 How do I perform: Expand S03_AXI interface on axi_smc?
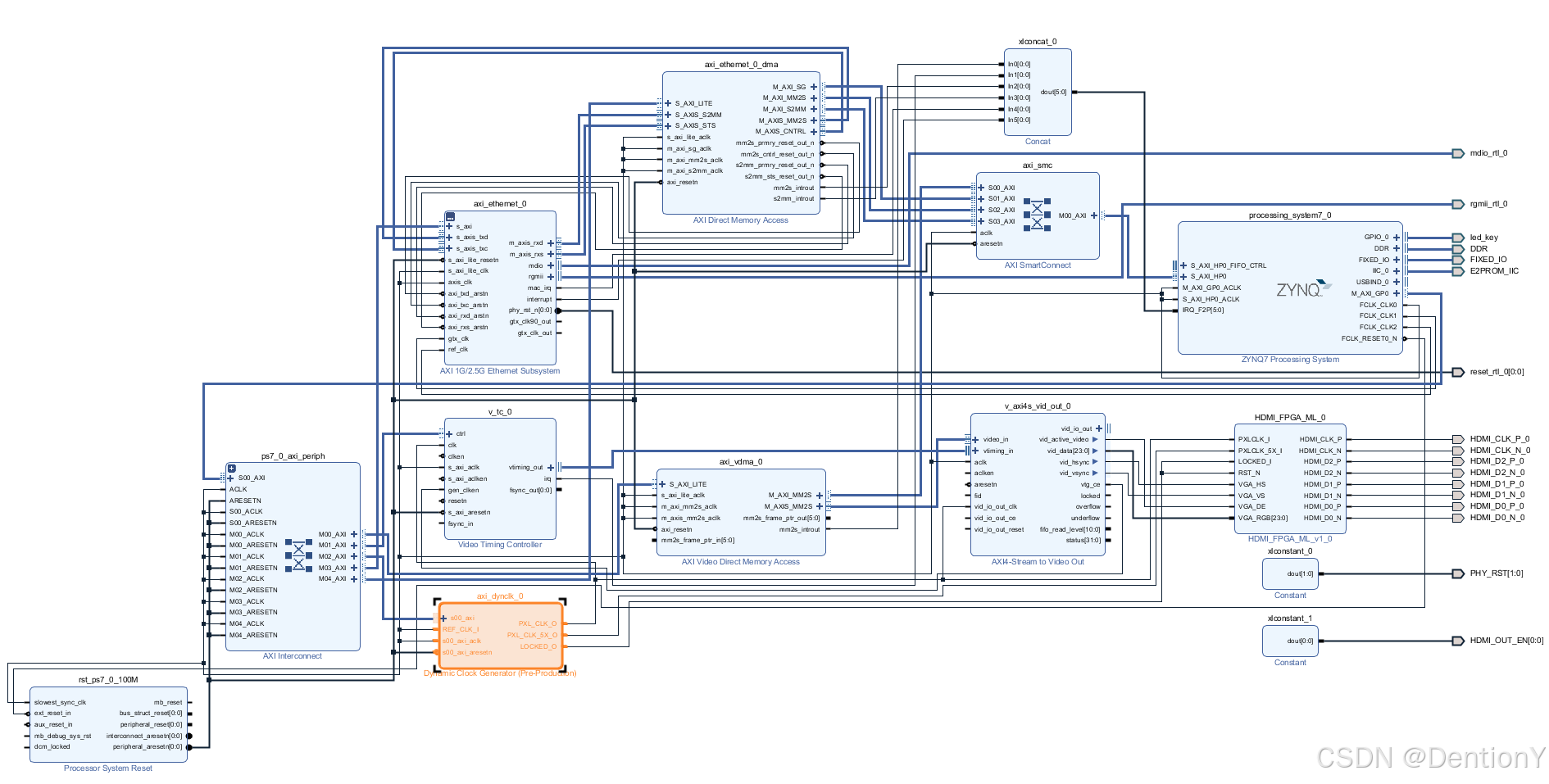point(981,221)
